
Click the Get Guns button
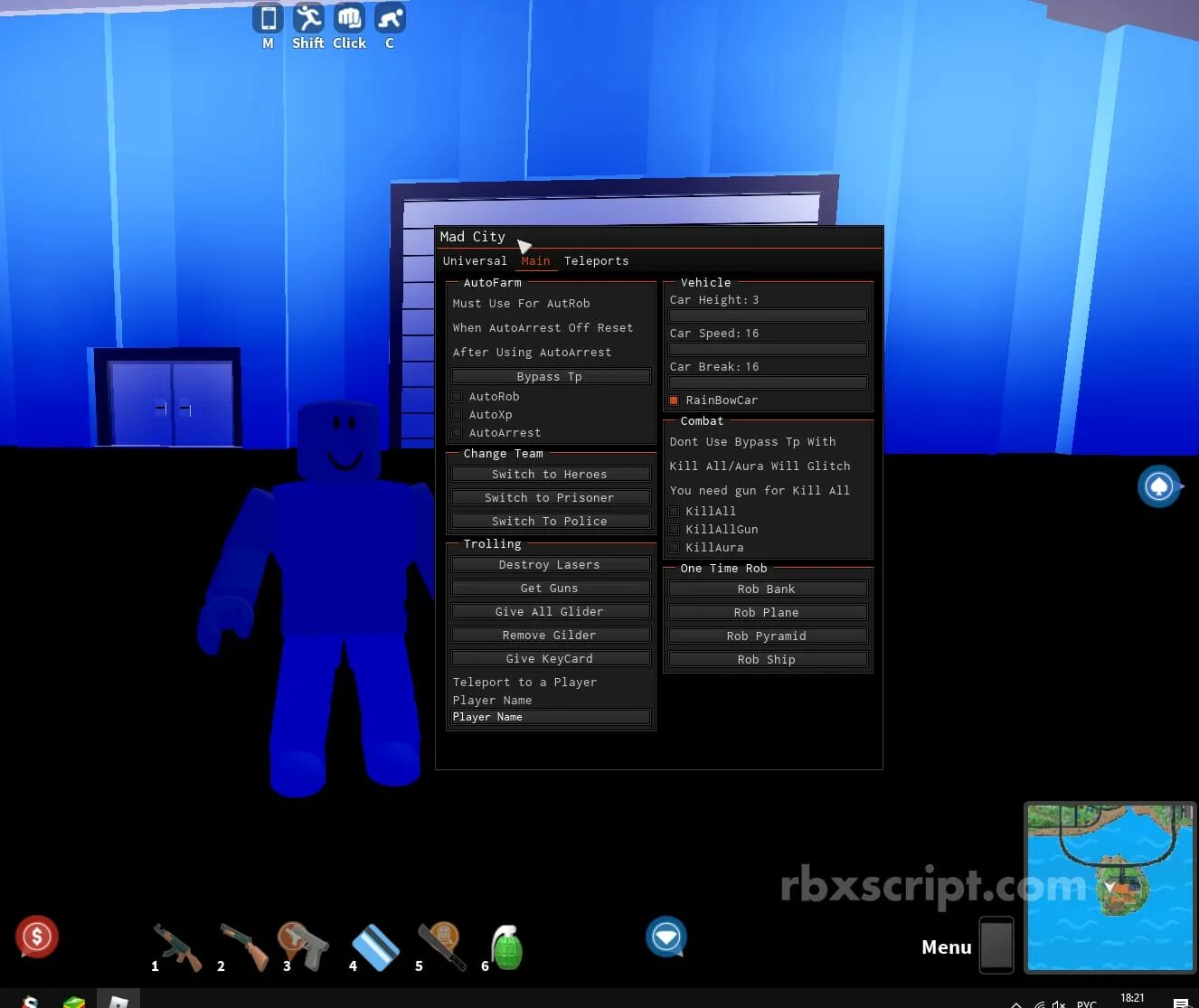(x=551, y=589)
